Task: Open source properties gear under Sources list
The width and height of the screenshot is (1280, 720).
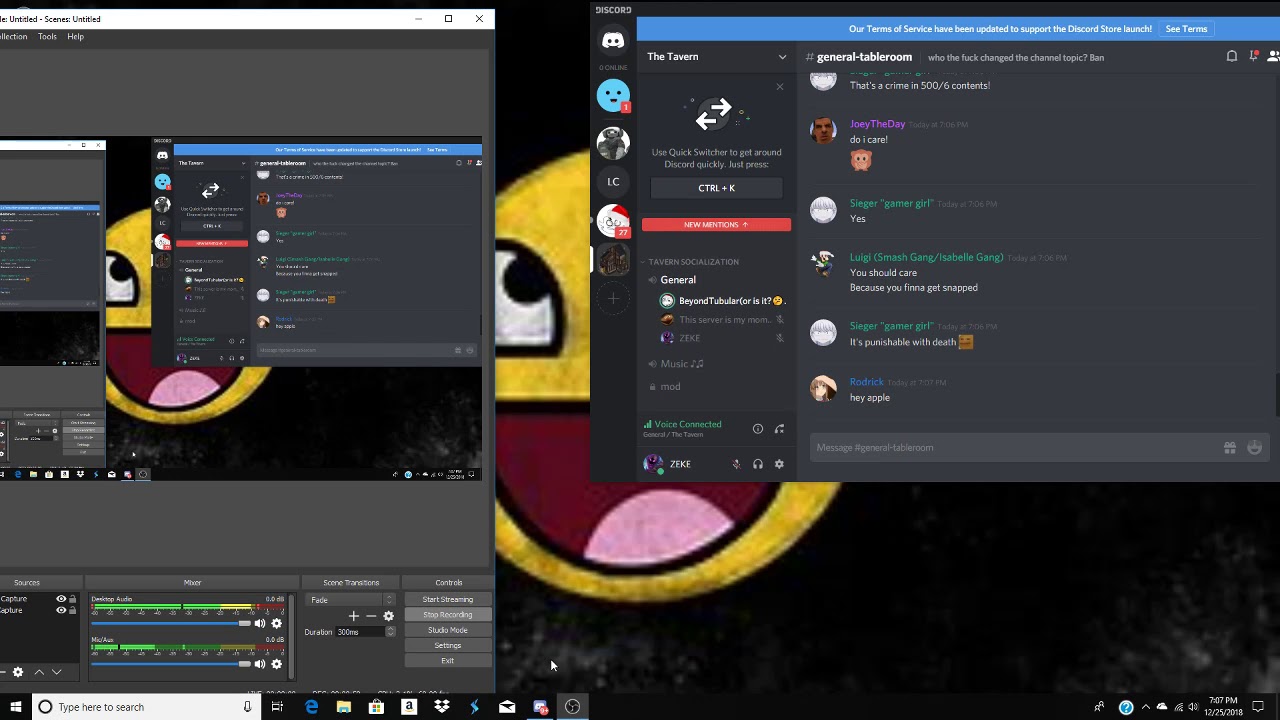Action: point(17,672)
